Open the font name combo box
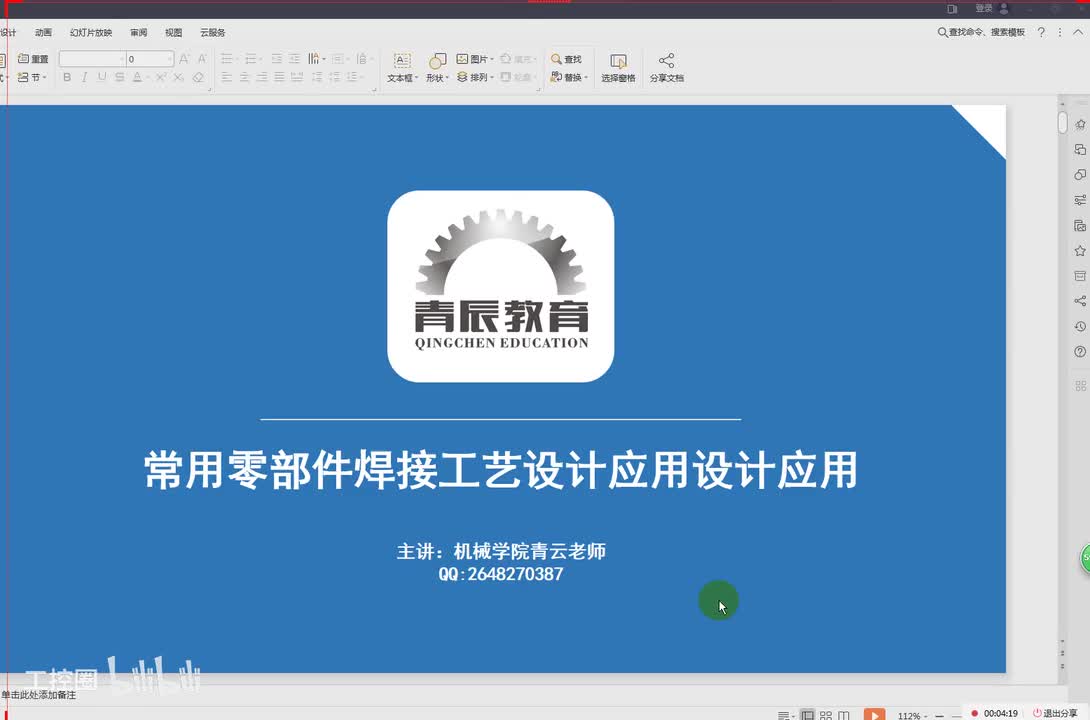This screenshot has height=720, width=1090. pyautogui.click(x=92, y=59)
